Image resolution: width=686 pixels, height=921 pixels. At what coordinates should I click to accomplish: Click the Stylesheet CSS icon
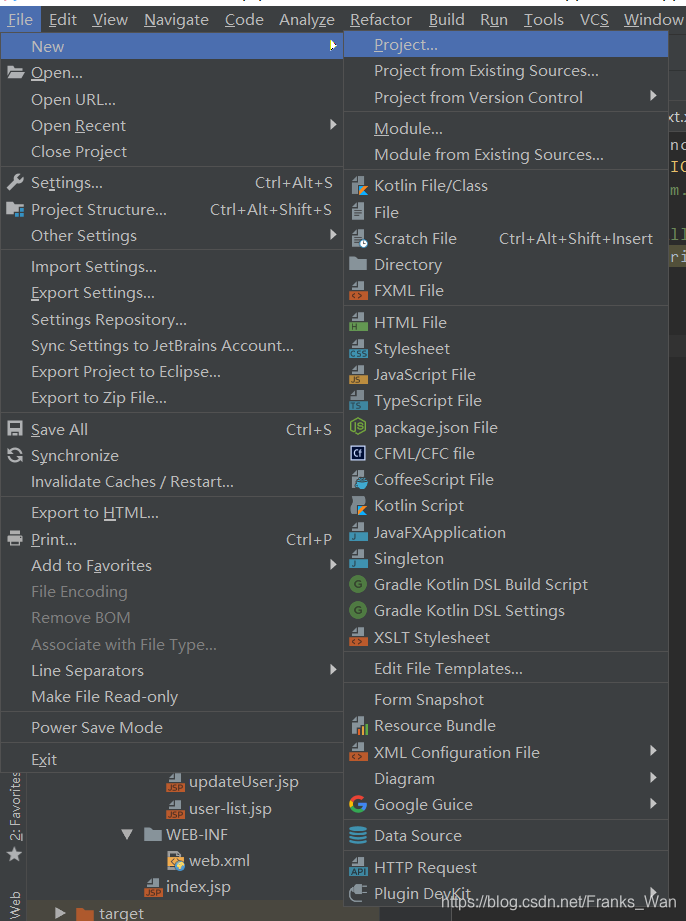click(x=358, y=348)
